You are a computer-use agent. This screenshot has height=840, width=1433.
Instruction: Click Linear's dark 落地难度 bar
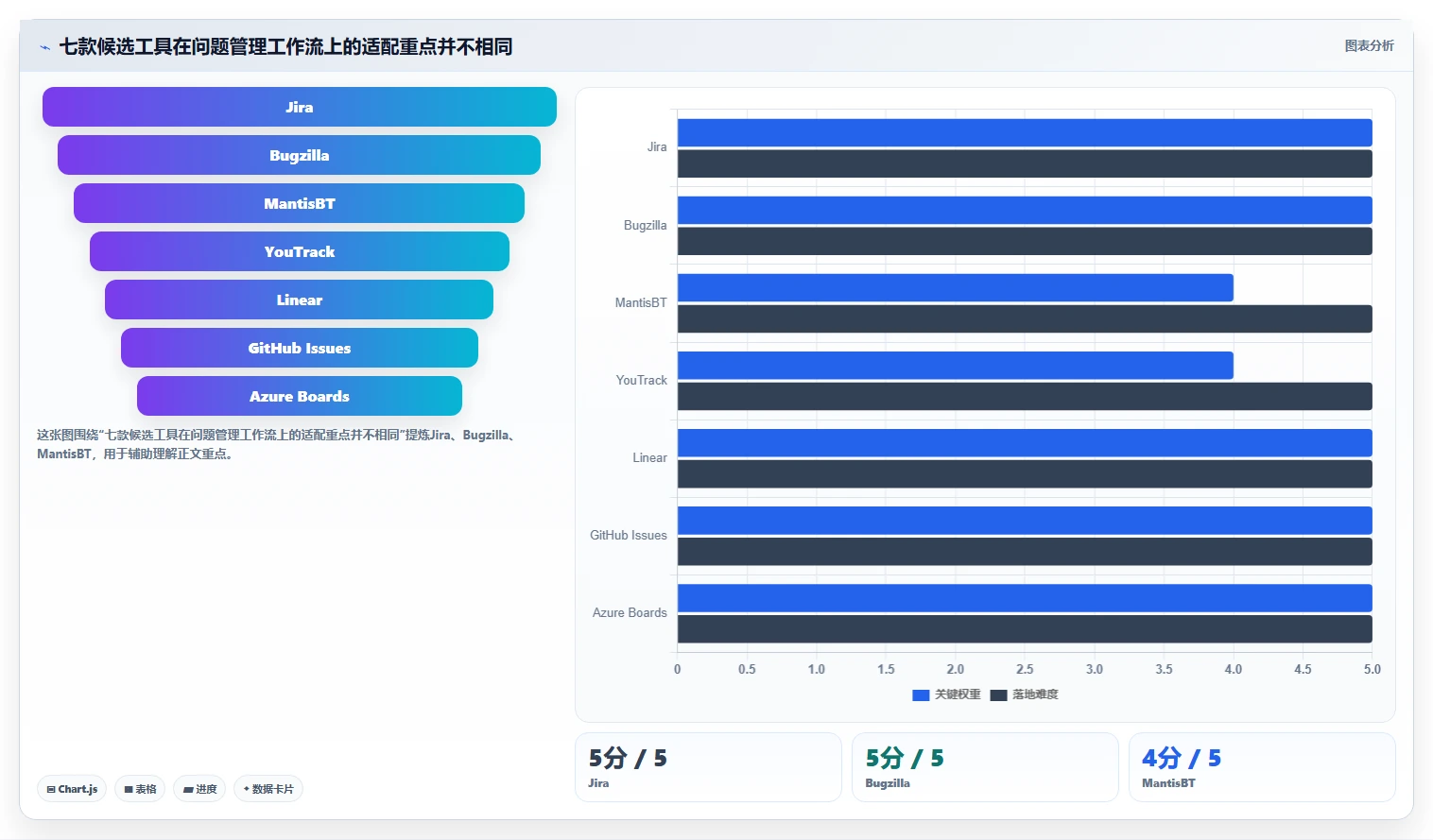click(x=1025, y=473)
